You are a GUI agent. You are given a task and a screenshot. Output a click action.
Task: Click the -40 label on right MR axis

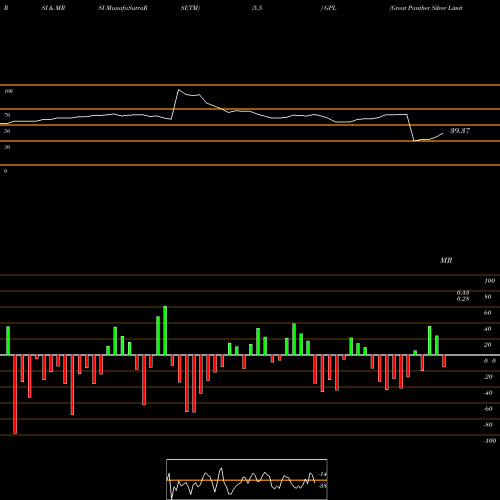click(x=488, y=393)
